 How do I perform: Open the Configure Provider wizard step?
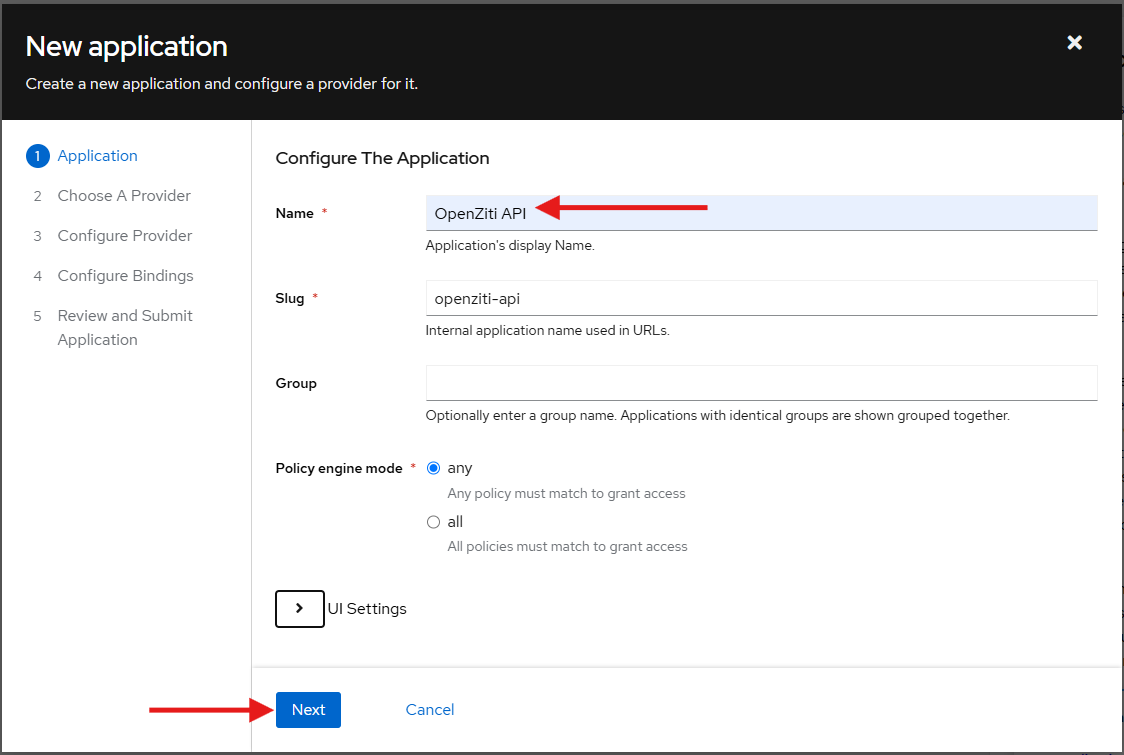124,236
